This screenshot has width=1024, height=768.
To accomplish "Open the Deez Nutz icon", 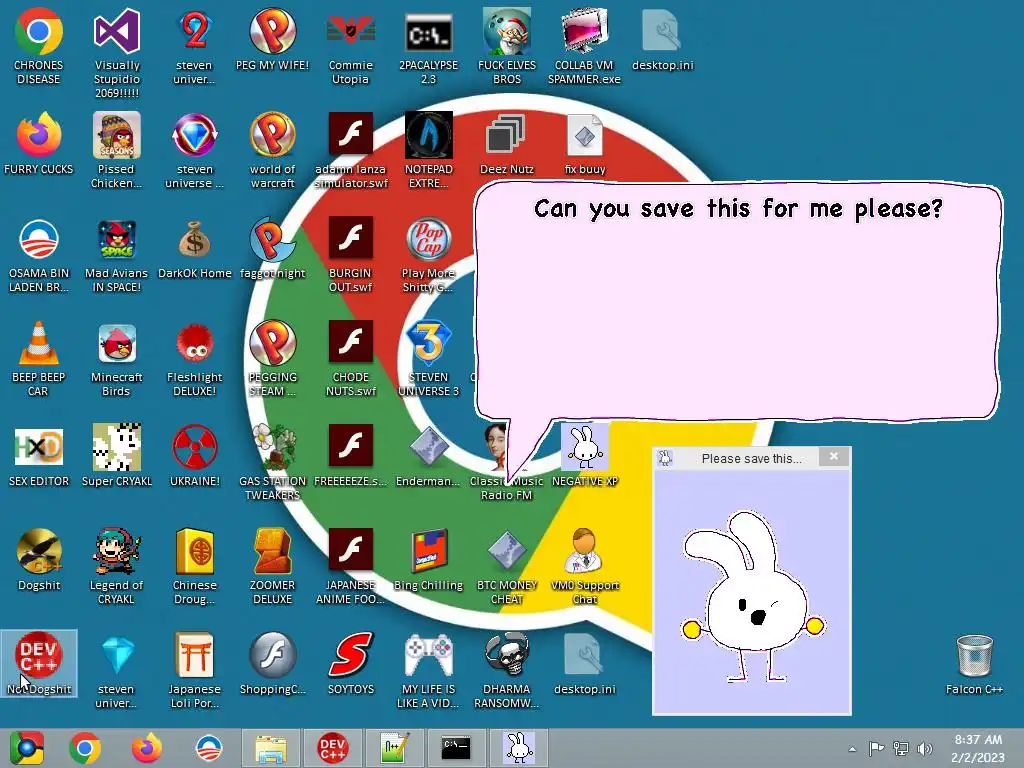I will pyautogui.click(x=506, y=135).
